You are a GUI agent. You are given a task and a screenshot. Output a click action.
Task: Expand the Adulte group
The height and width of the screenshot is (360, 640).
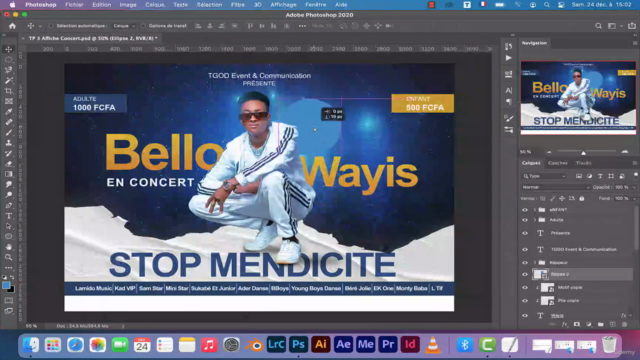click(x=535, y=220)
